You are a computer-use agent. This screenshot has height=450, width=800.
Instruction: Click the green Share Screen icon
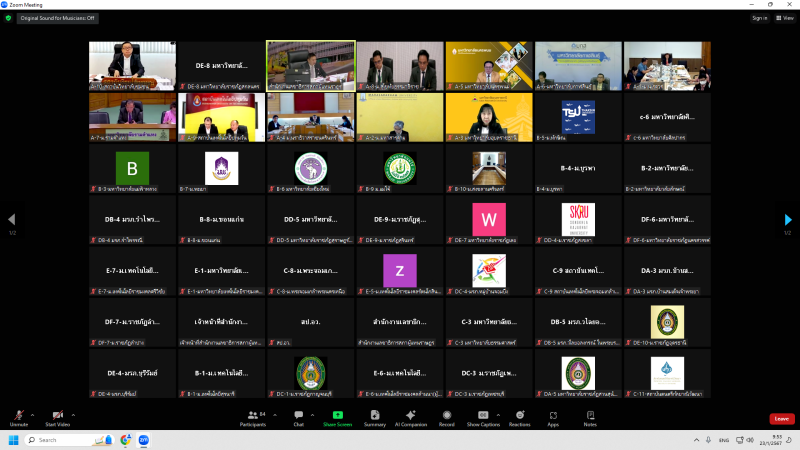click(x=337, y=414)
